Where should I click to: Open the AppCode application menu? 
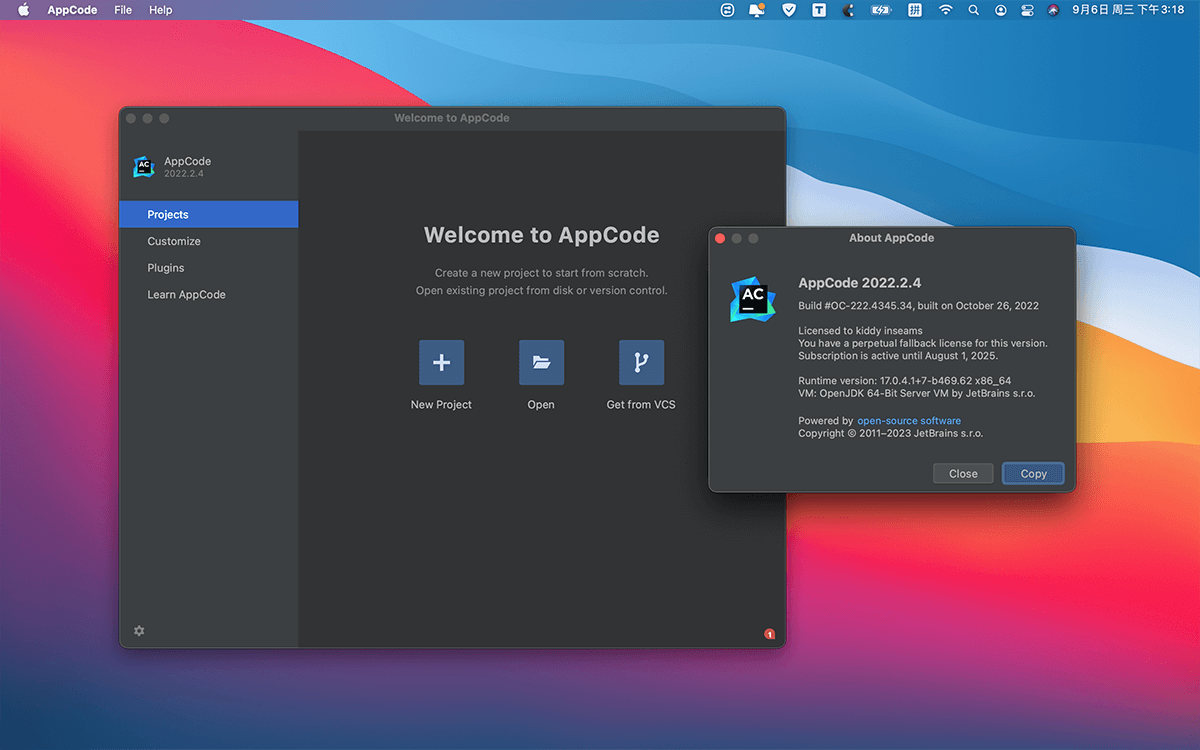(72, 10)
